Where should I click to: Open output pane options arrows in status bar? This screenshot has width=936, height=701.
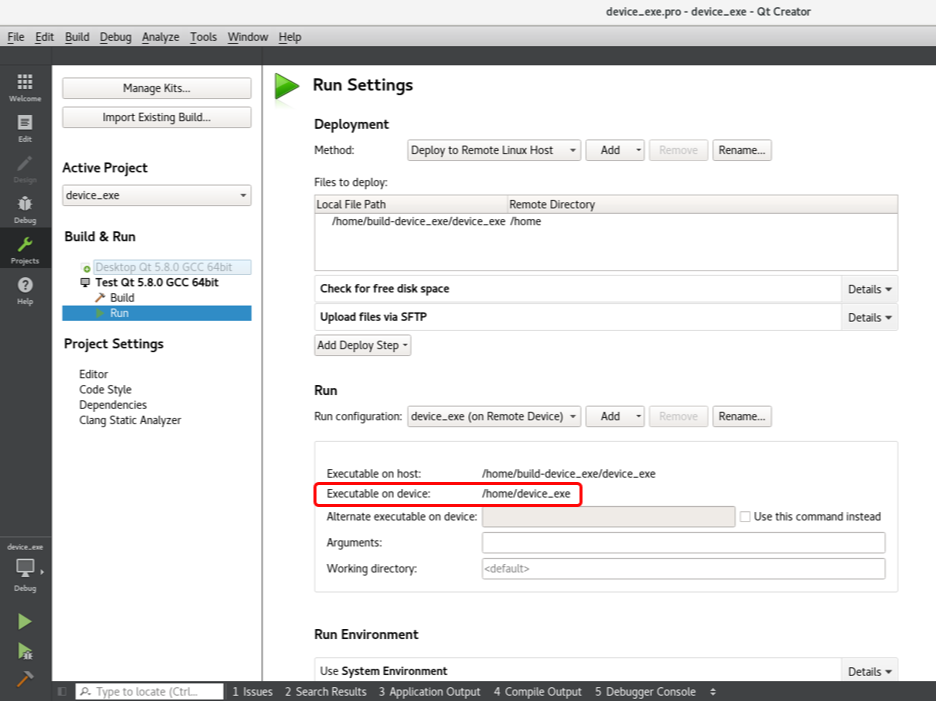[x=713, y=691]
